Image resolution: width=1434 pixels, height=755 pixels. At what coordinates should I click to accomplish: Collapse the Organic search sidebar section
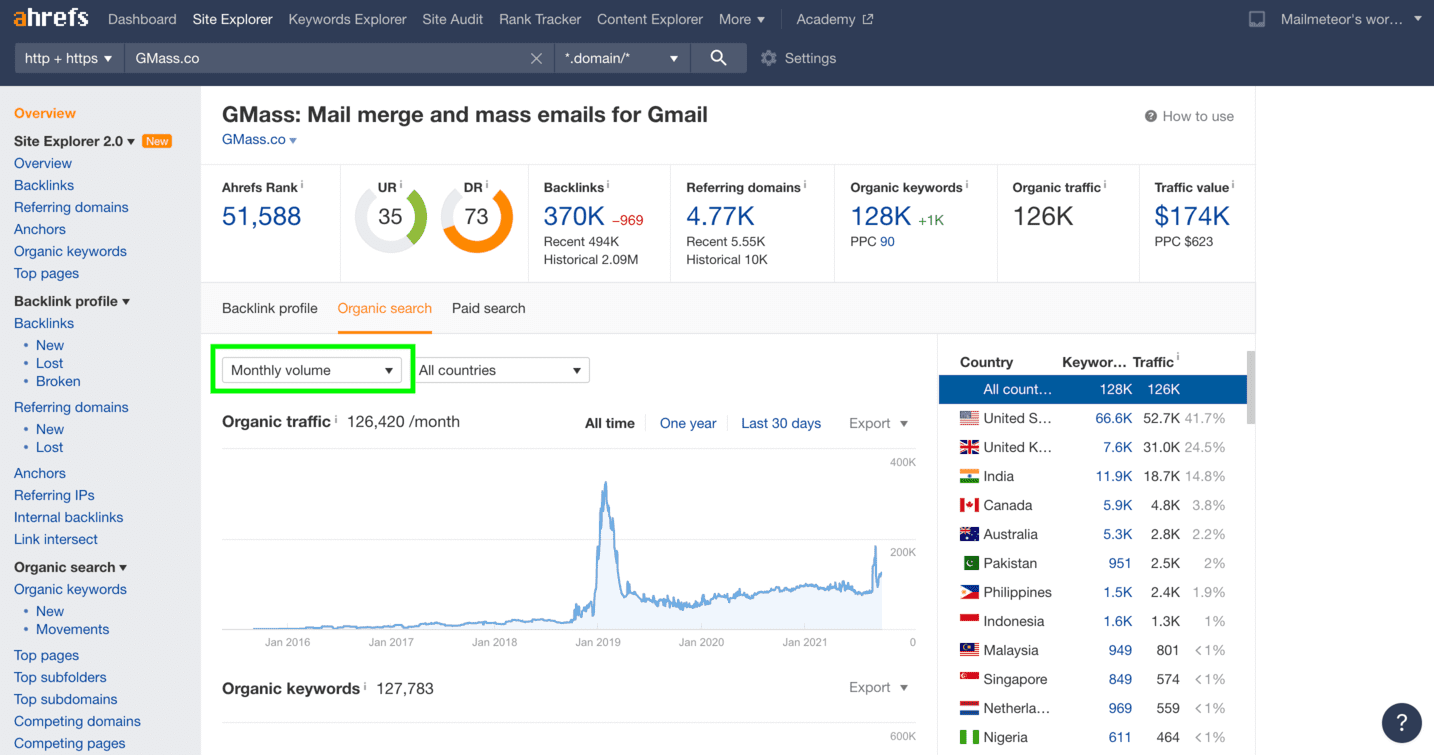coord(71,567)
